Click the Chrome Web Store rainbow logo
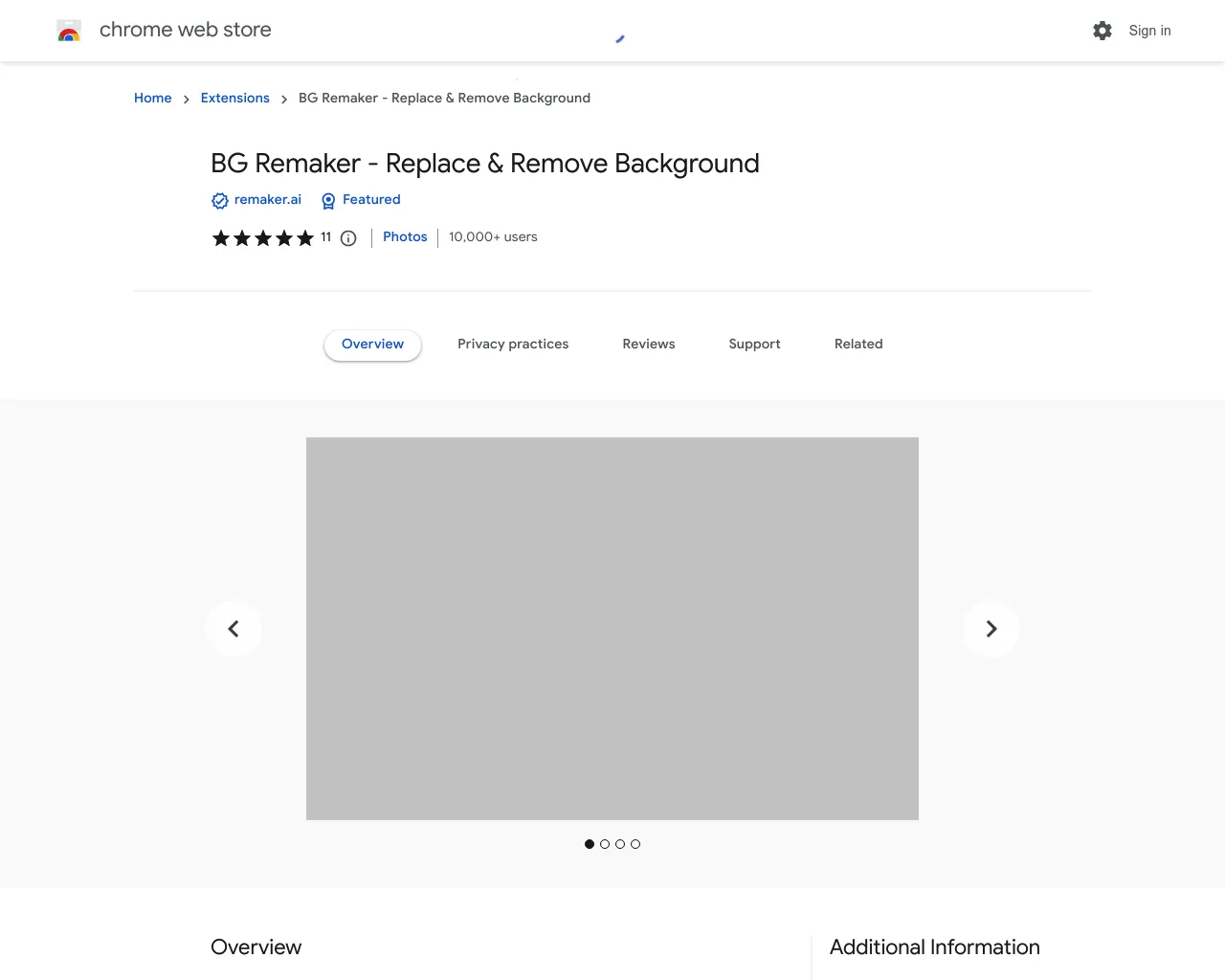 click(x=68, y=30)
